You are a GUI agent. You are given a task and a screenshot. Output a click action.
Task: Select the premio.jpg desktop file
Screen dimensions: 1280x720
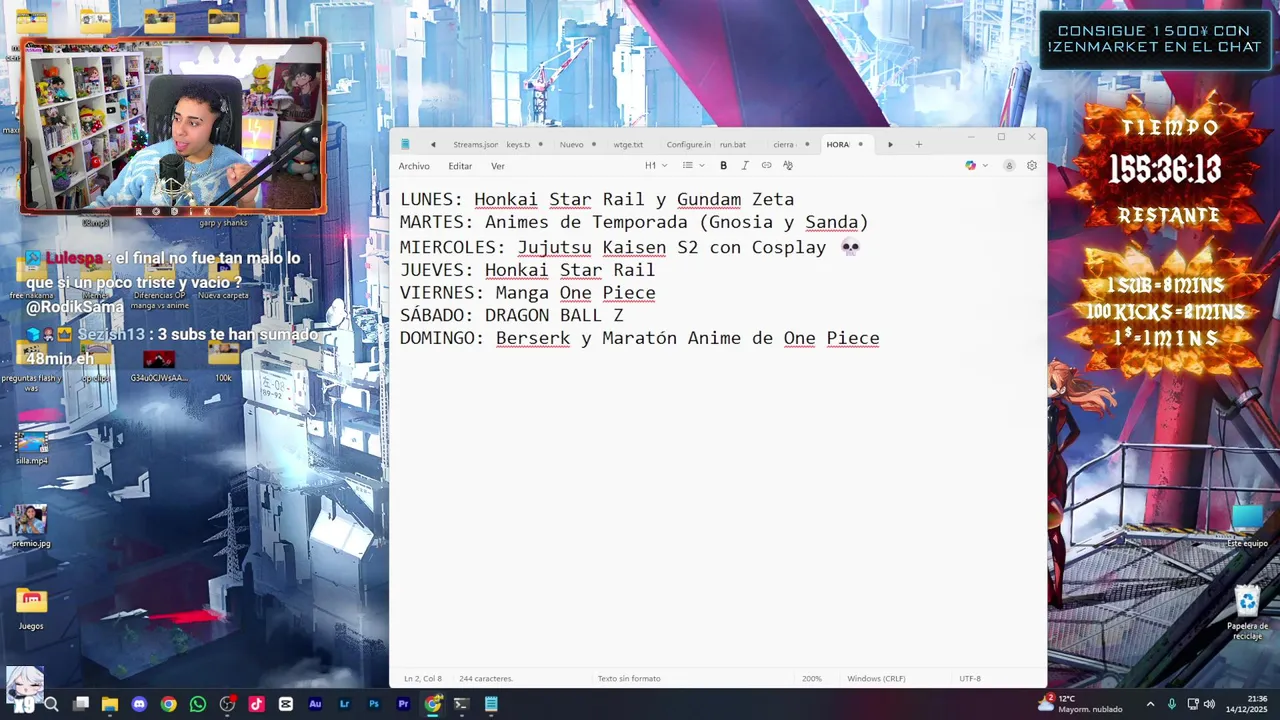point(31,526)
